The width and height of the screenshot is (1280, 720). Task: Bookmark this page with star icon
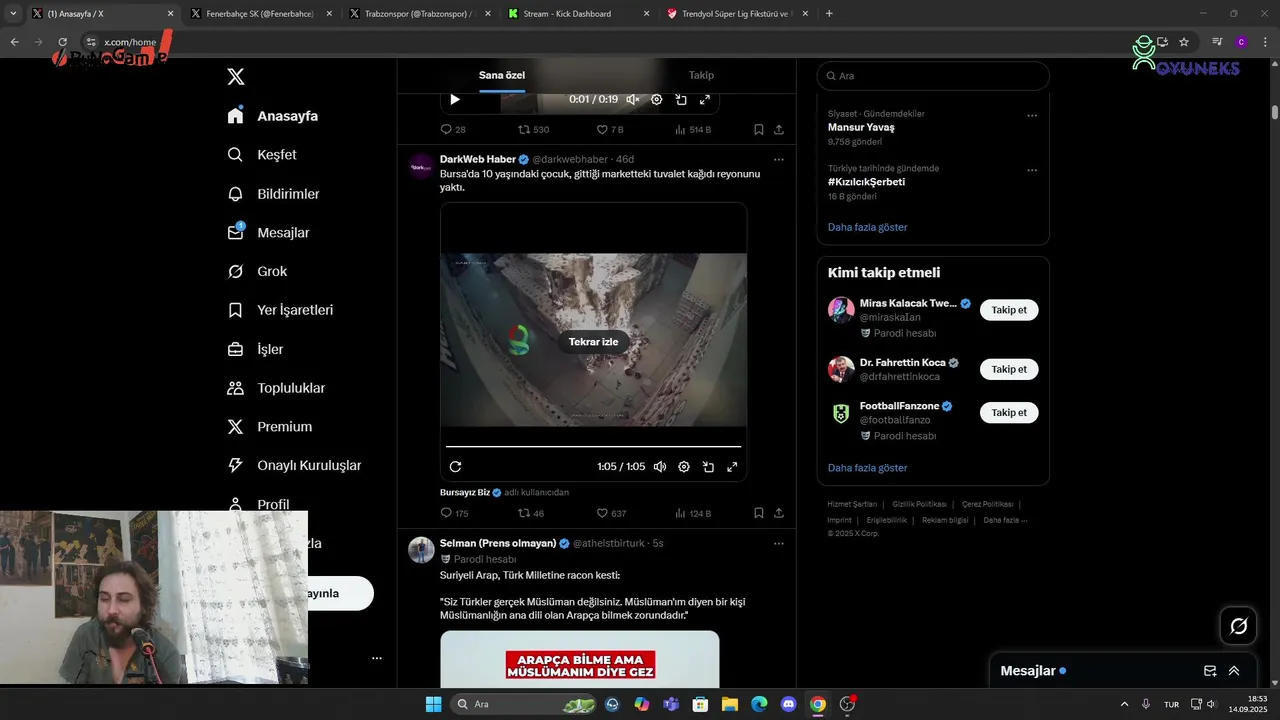tap(1184, 42)
